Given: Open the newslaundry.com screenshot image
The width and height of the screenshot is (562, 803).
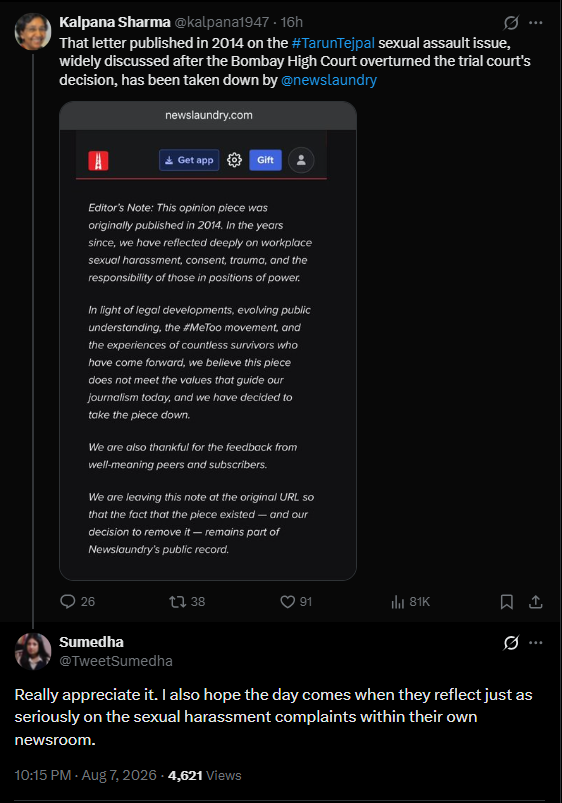Looking at the screenshot, I should [208, 341].
